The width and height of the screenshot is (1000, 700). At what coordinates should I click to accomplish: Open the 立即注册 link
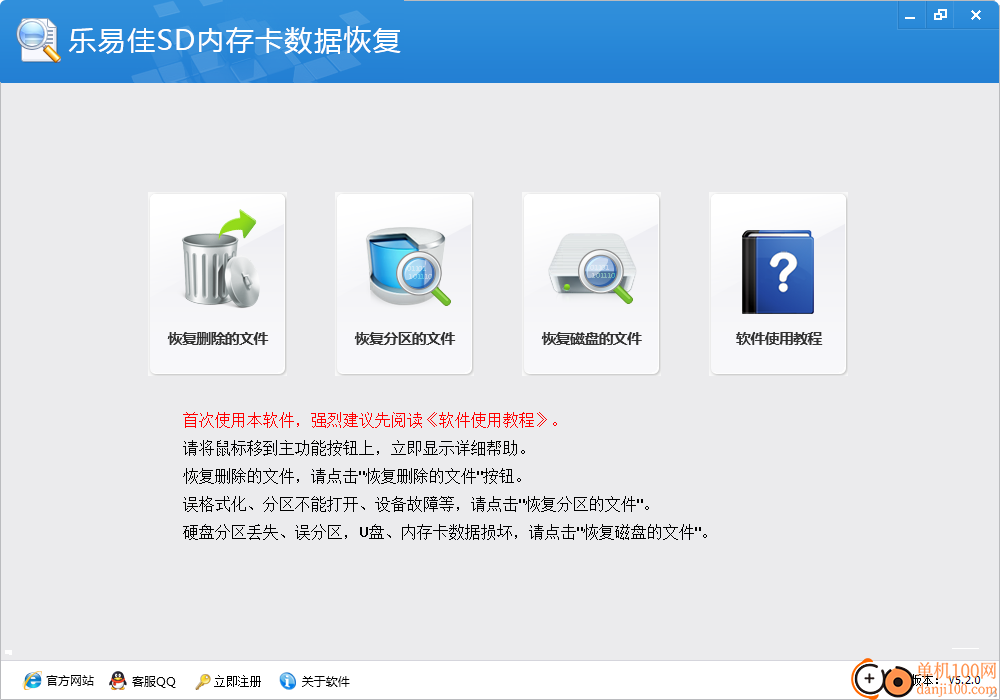[237, 682]
